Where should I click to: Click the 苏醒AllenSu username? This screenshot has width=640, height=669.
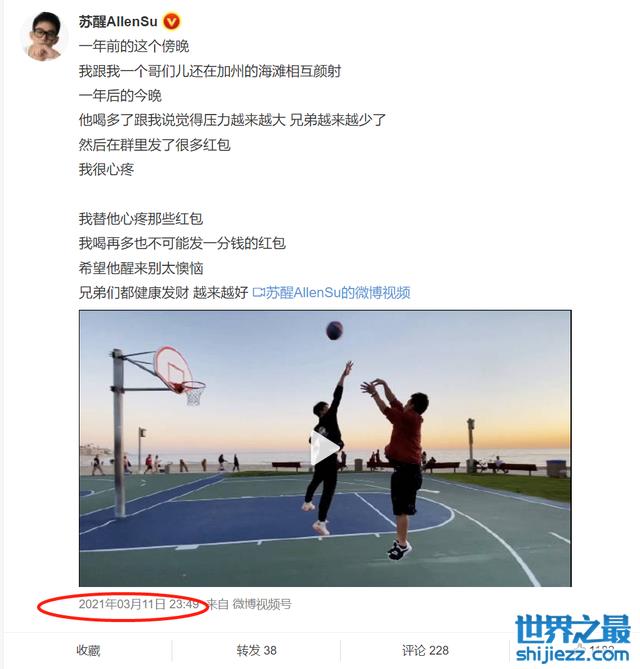118,21
